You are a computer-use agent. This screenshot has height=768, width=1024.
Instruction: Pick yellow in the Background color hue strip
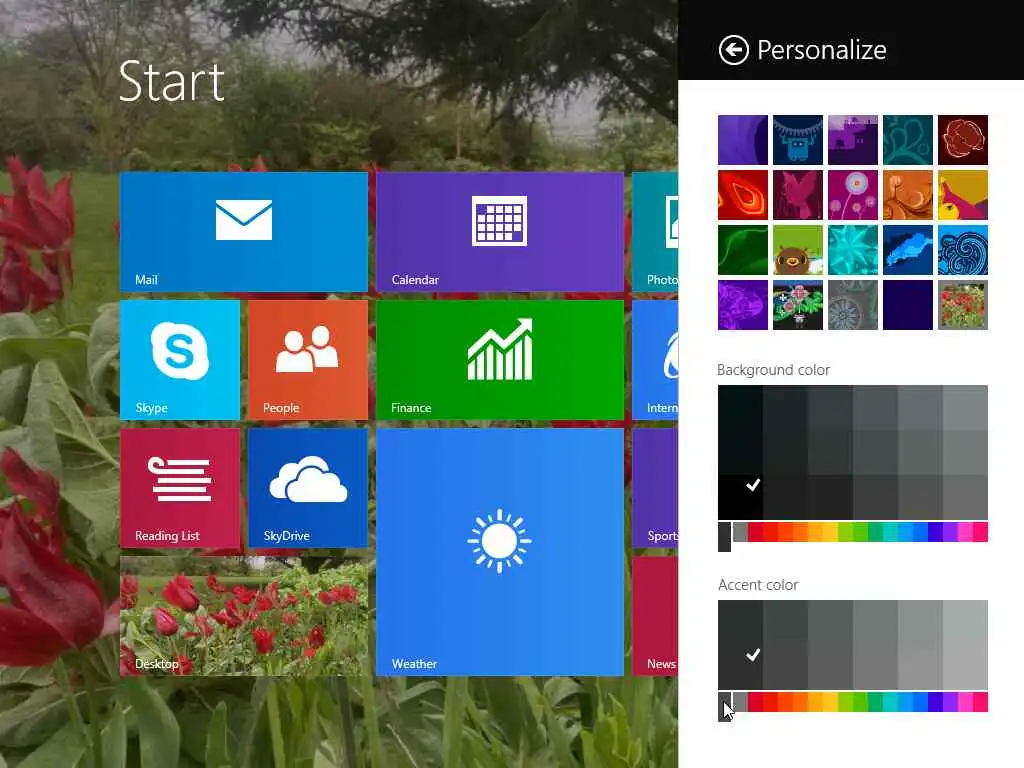pyautogui.click(x=829, y=532)
